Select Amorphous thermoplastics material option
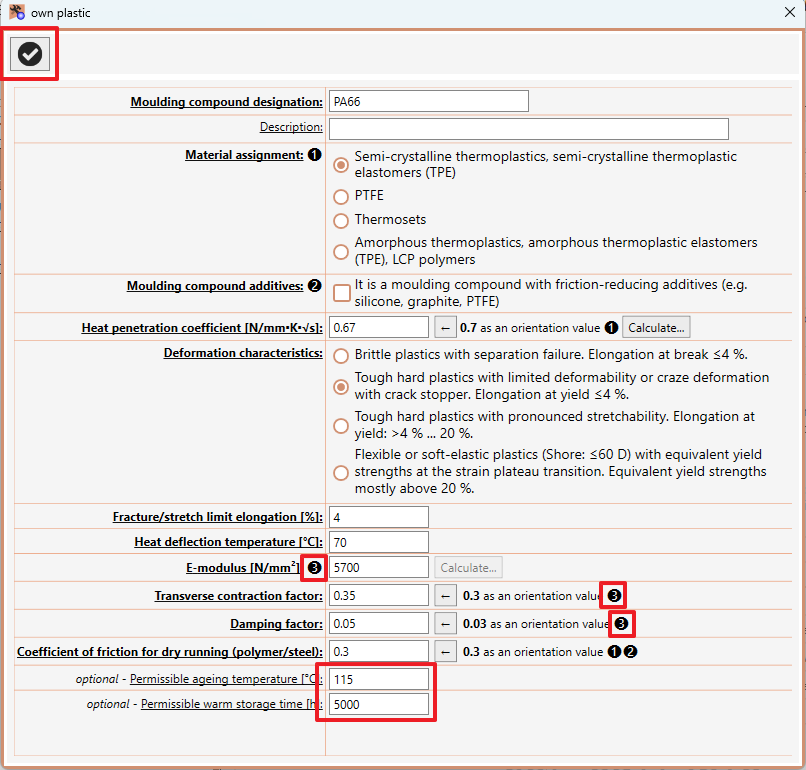 341,251
